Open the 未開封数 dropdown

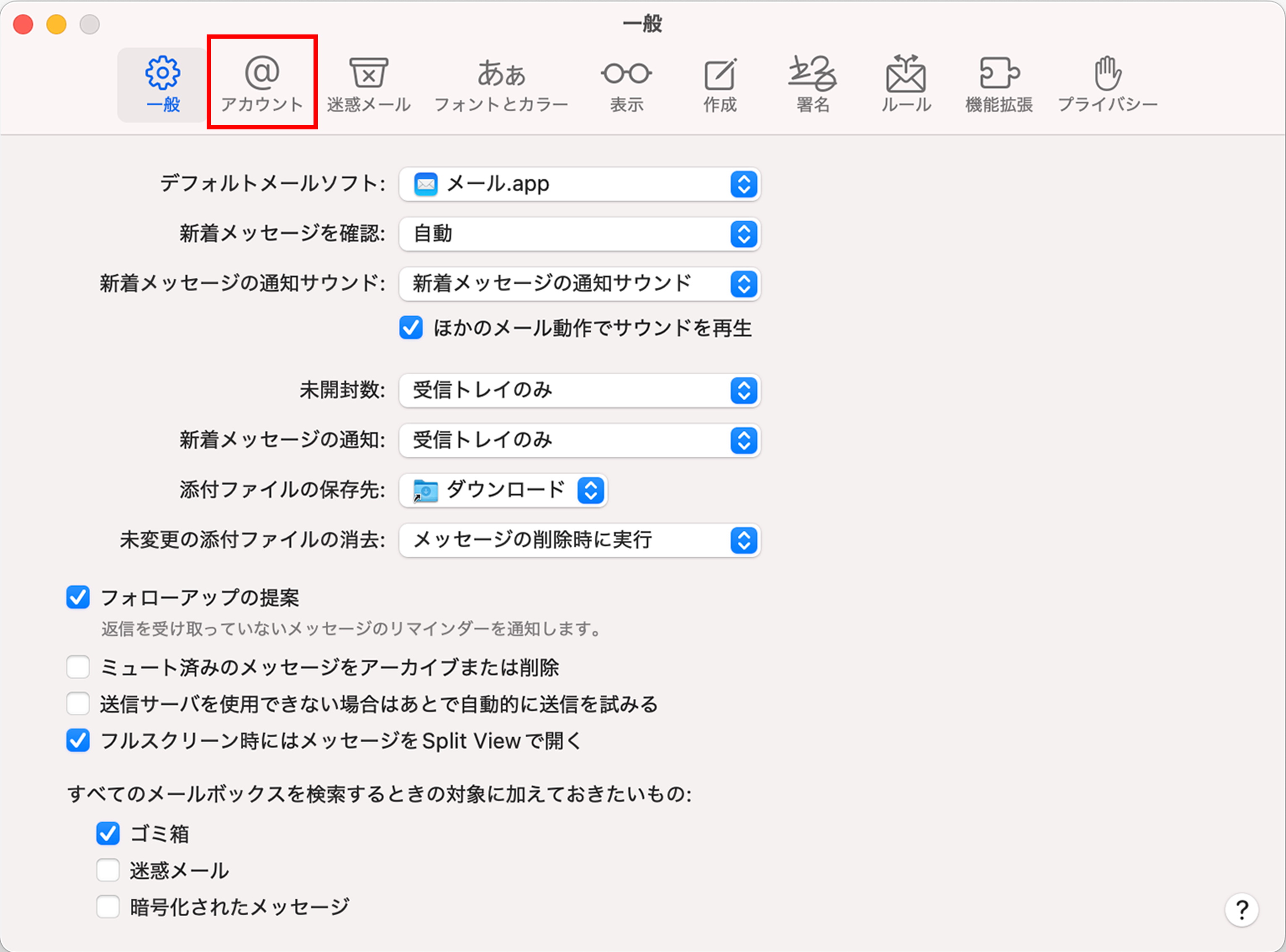click(579, 391)
